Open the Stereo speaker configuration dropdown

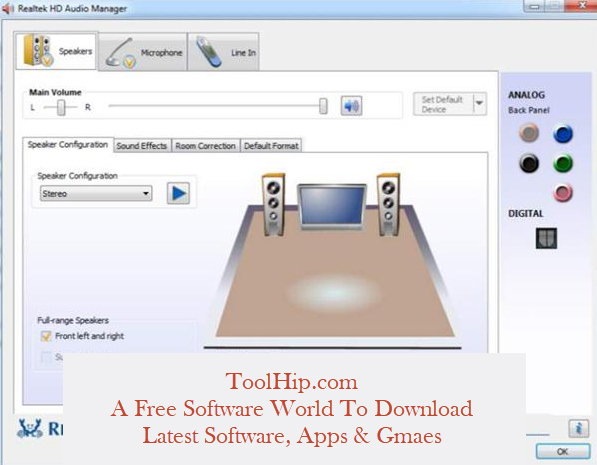click(96, 193)
